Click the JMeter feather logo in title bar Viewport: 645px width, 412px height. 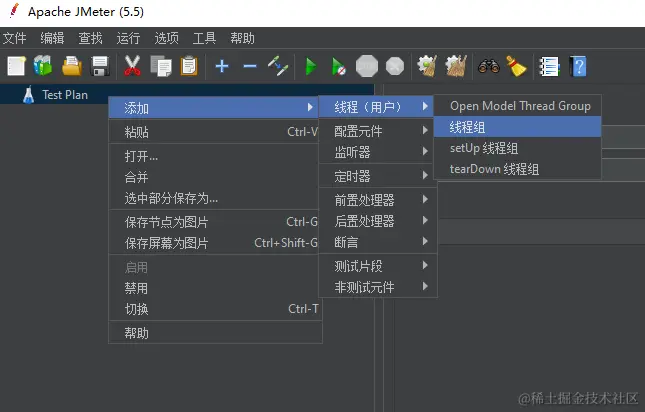[x=14, y=11]
